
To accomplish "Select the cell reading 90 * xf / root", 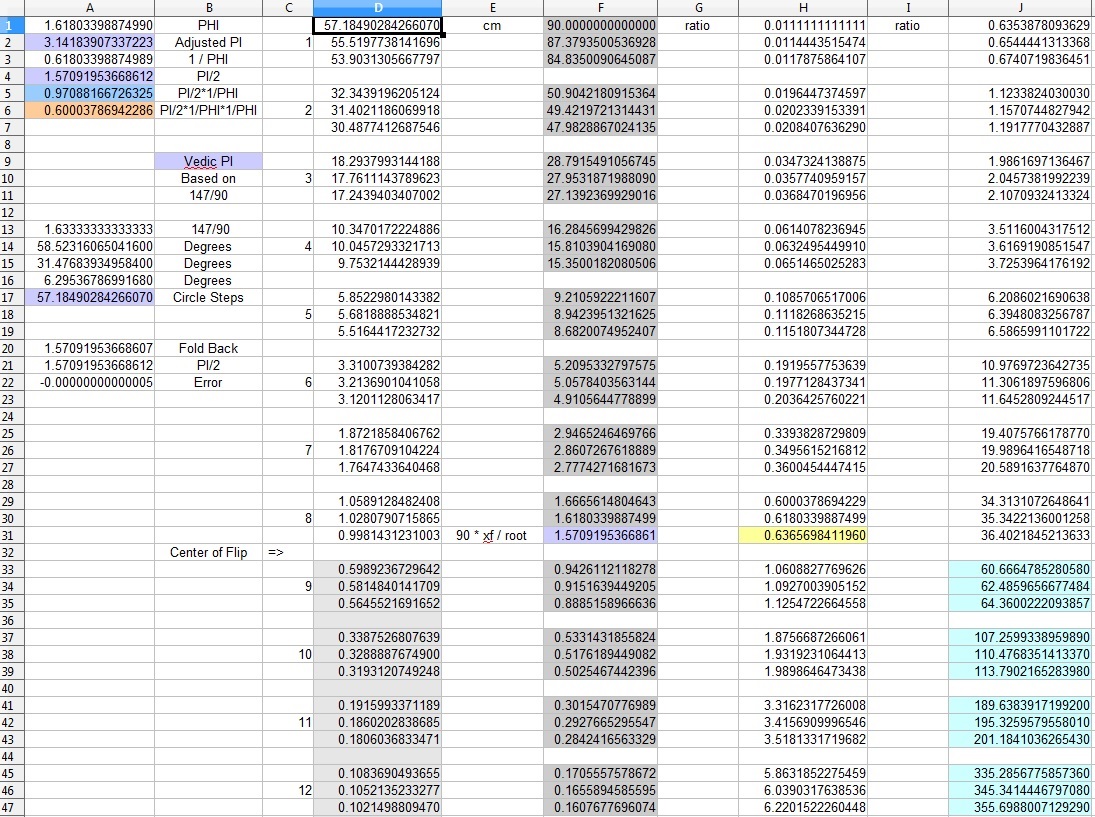I will [493, 535].
